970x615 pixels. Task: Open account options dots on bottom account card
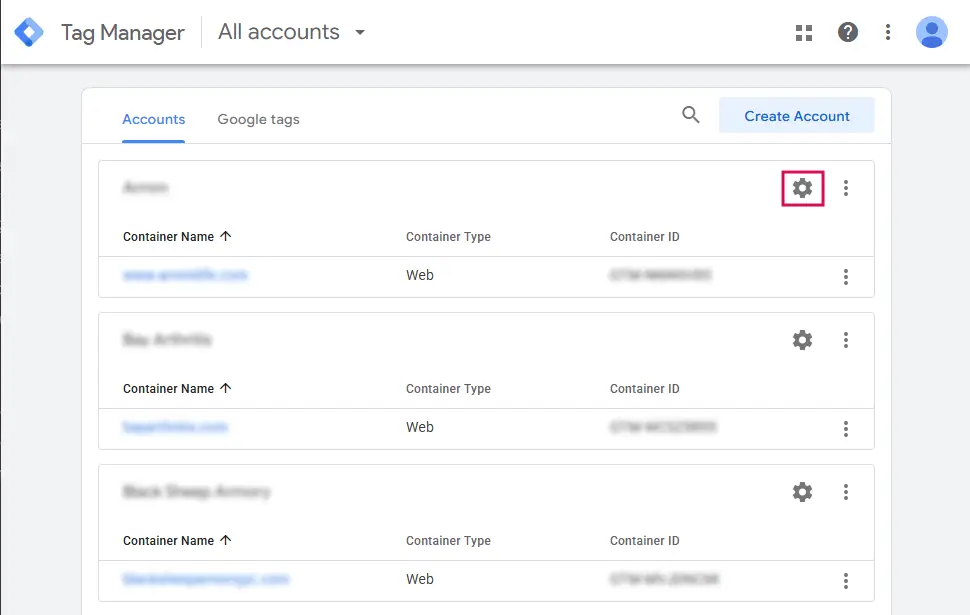846,492
